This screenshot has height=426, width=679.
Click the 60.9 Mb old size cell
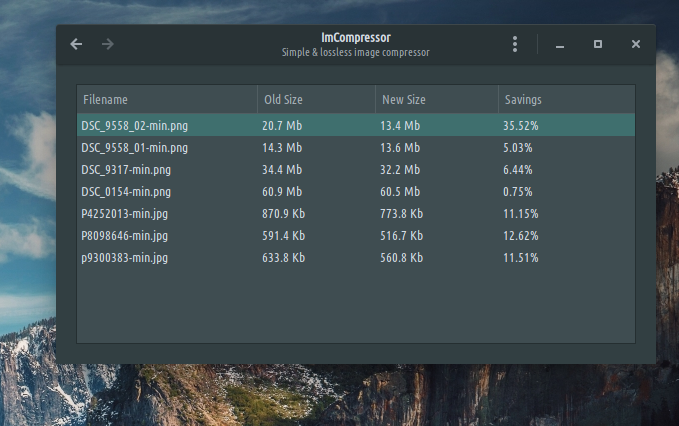pos(282,192)
